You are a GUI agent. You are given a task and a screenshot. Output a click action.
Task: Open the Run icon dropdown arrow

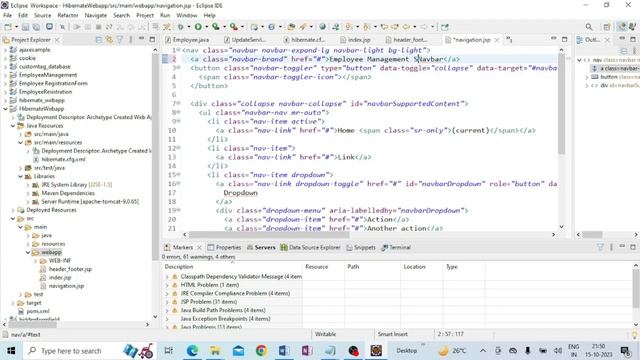click(x=206, y=27)
